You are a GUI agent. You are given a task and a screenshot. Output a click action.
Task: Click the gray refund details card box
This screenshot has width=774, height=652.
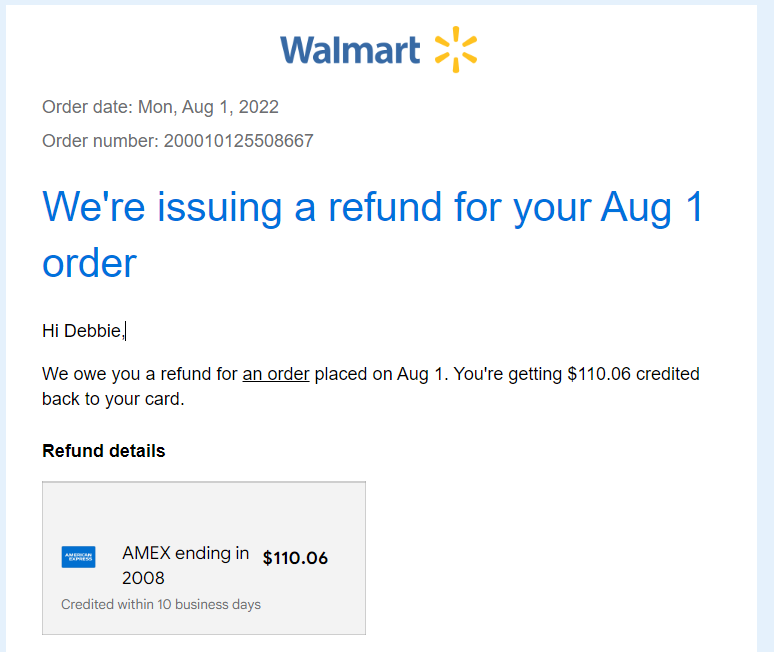click(204, 558)
